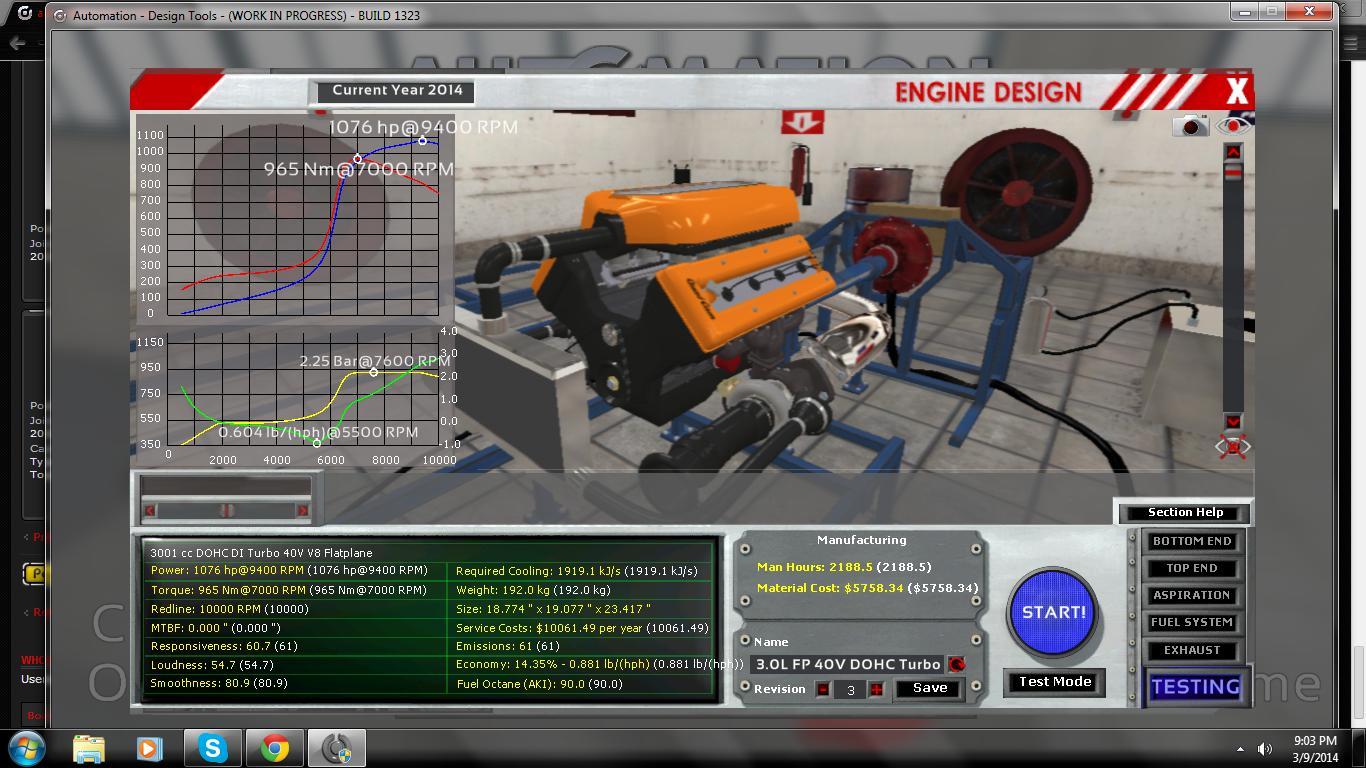The width and height of the screenshot is (1366, 768).
Task: Toggle Test Mode button
Action: [x=1054, y=682]
